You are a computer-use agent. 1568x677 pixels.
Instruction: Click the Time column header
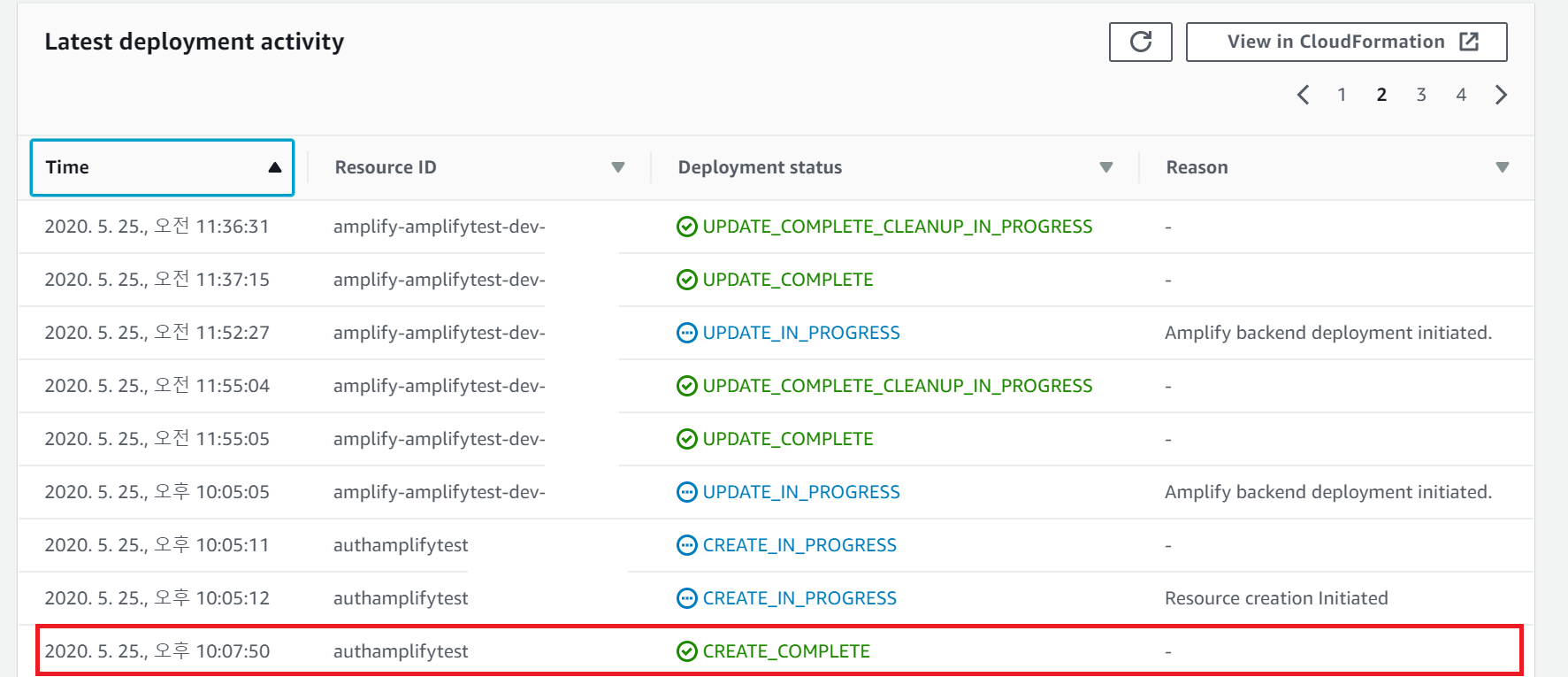pyautogui.click(x=68, y=167)
